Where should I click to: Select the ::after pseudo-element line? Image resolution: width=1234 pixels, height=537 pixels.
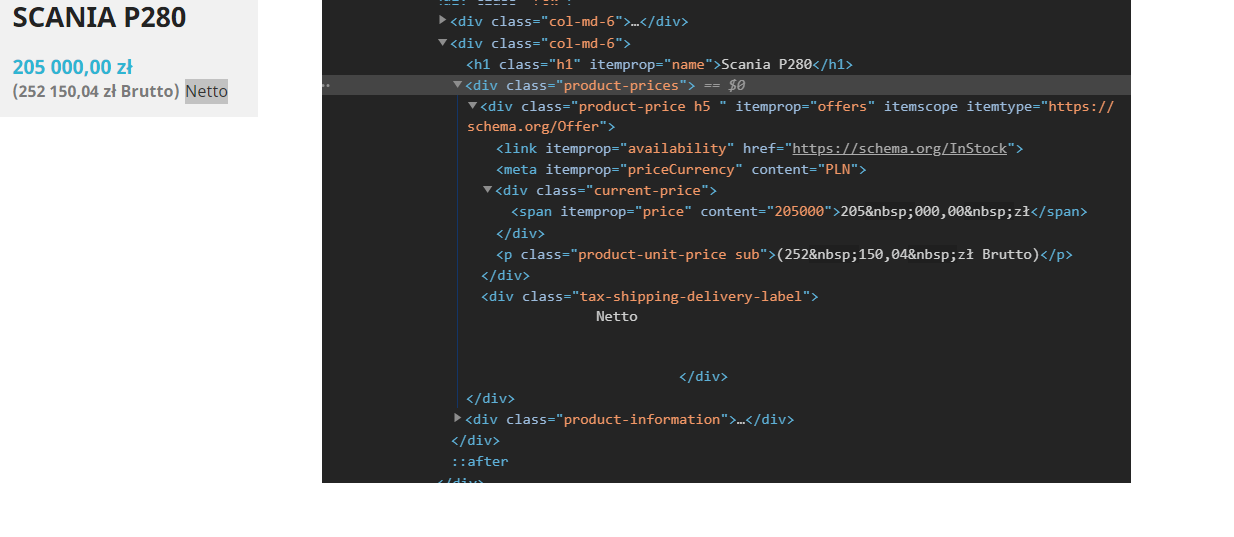480,462
